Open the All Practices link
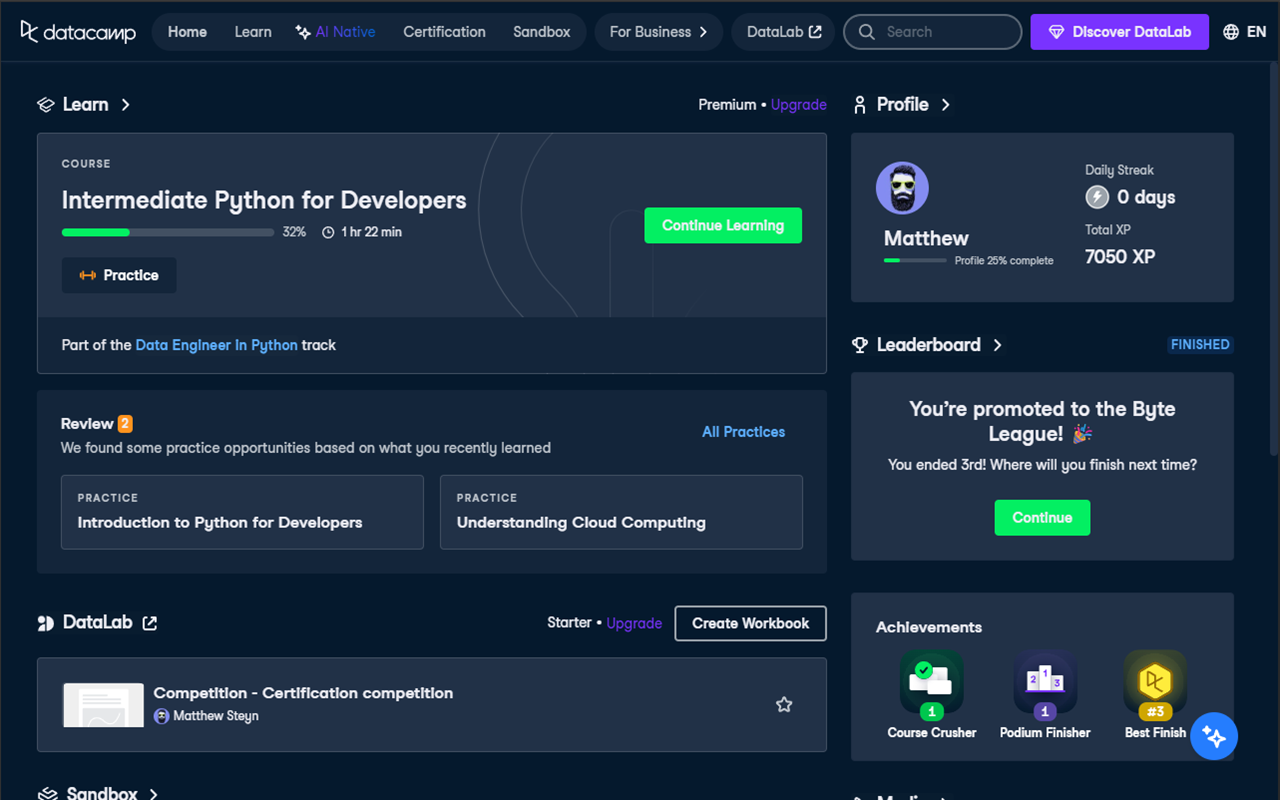1280x800 pixels. 743,432
